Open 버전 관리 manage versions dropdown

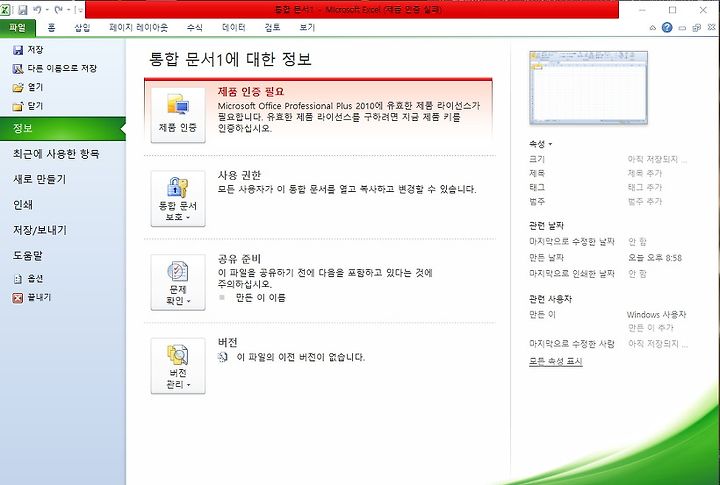pos(178,366)
